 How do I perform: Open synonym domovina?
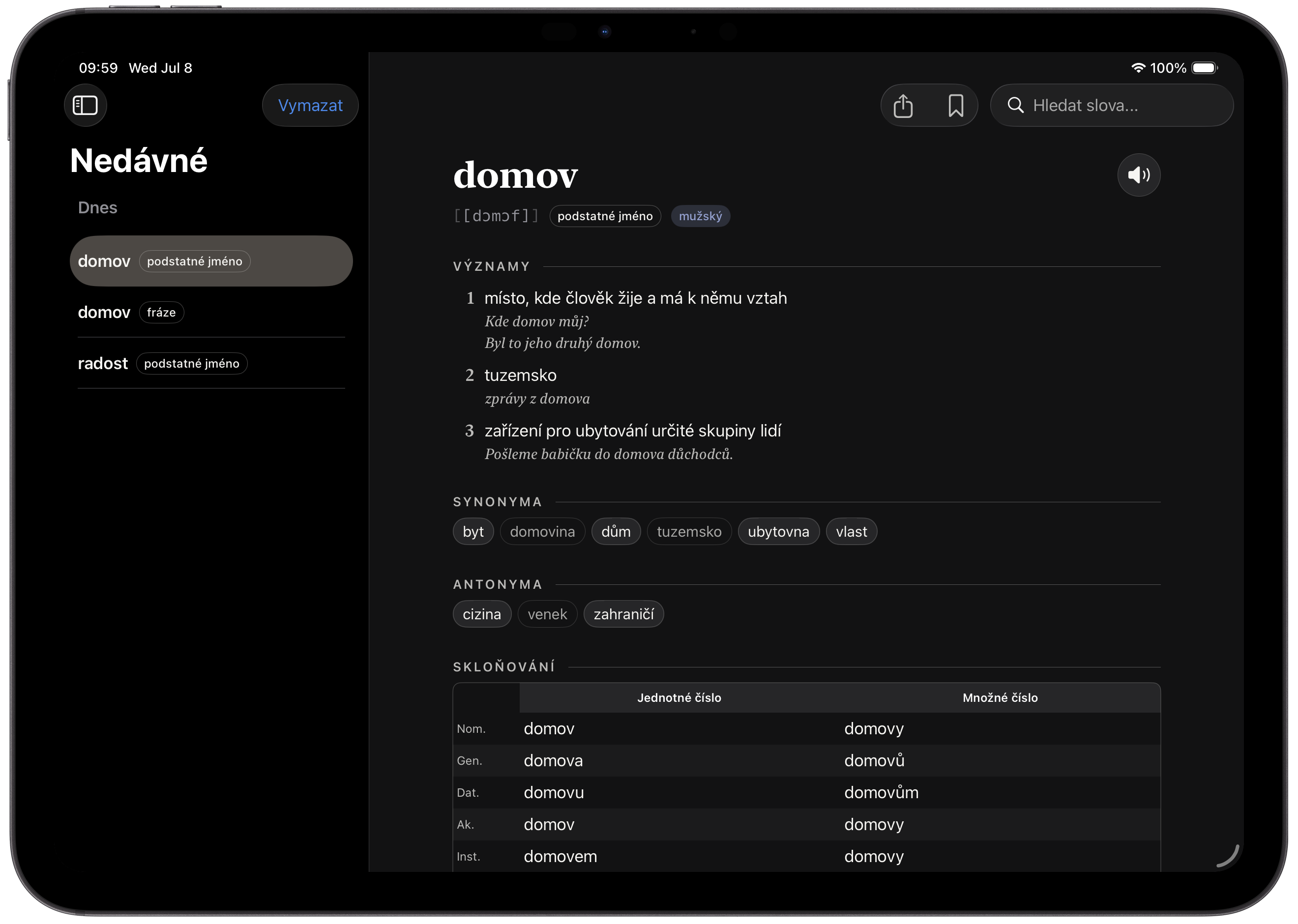(542, 531)
